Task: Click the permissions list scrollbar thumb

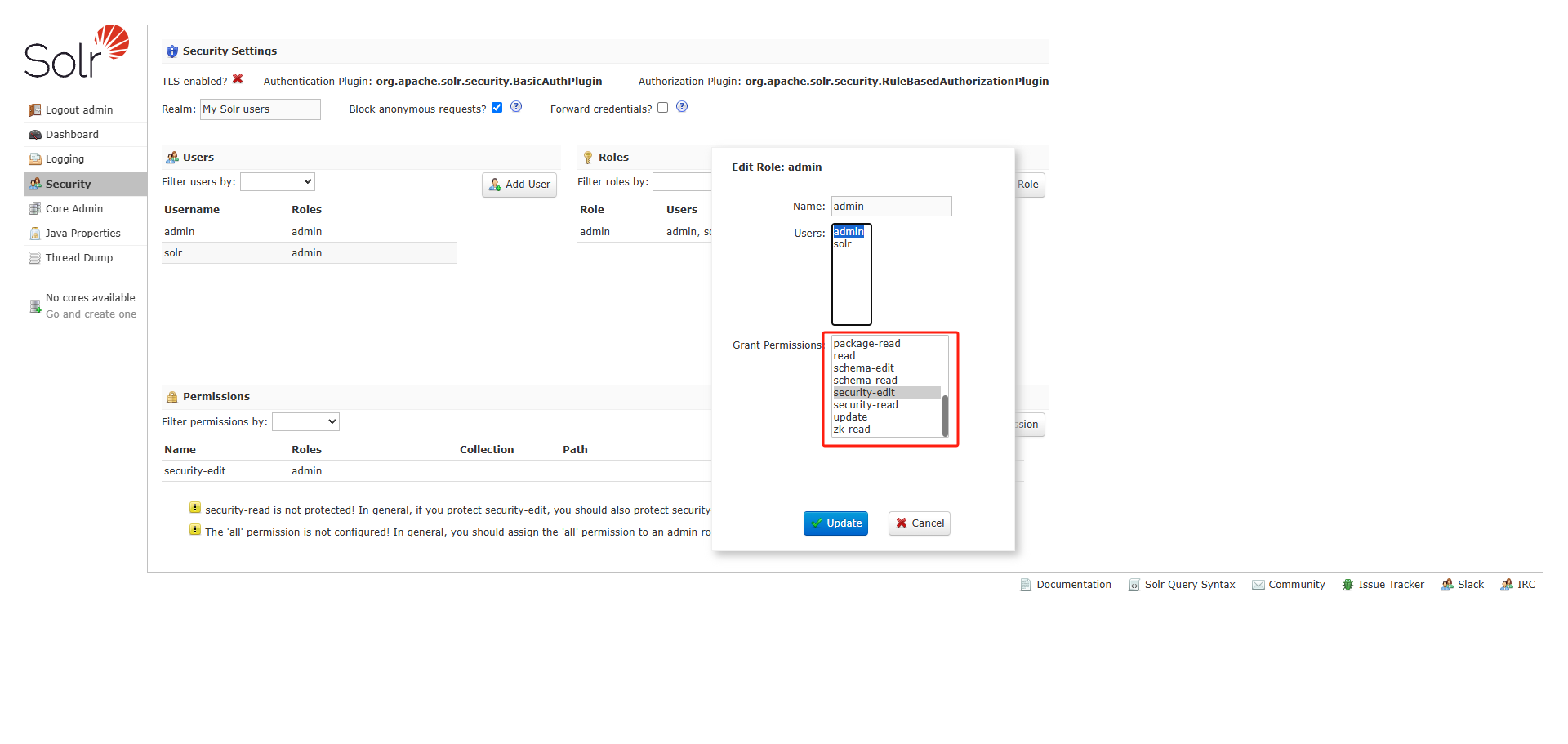Action: coord(945,416)
